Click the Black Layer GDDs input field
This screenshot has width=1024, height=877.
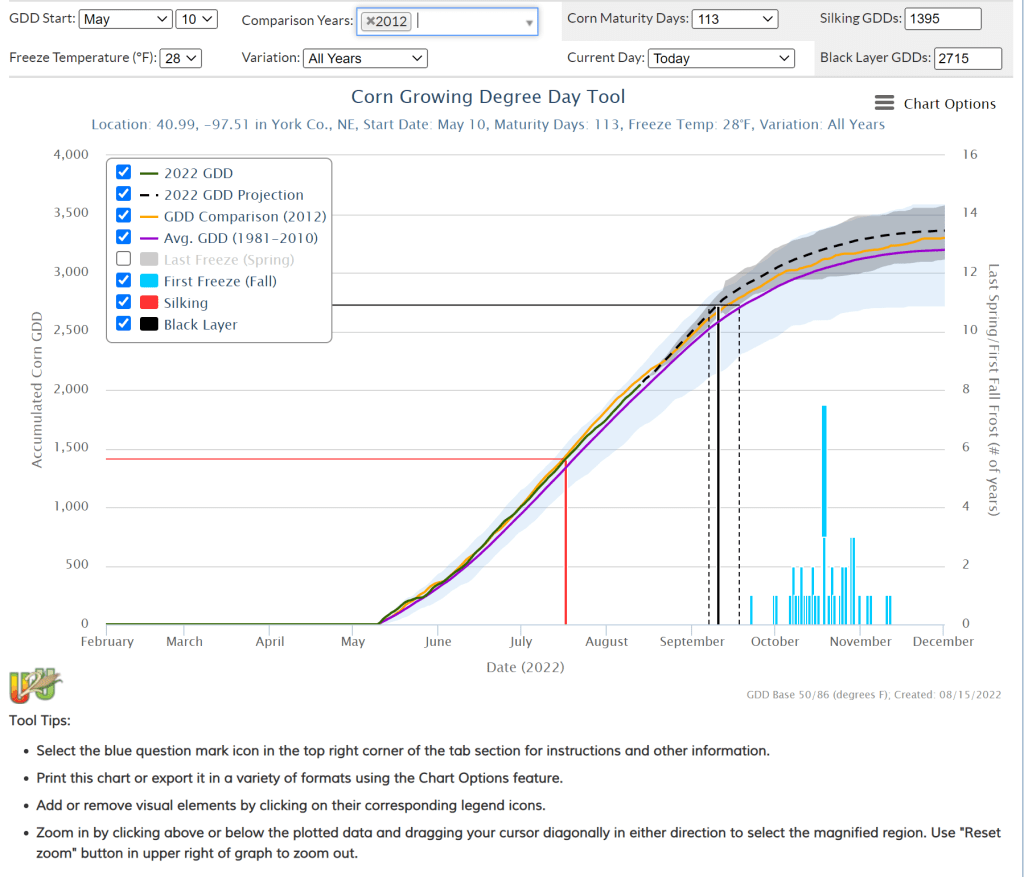coord(967,58)
